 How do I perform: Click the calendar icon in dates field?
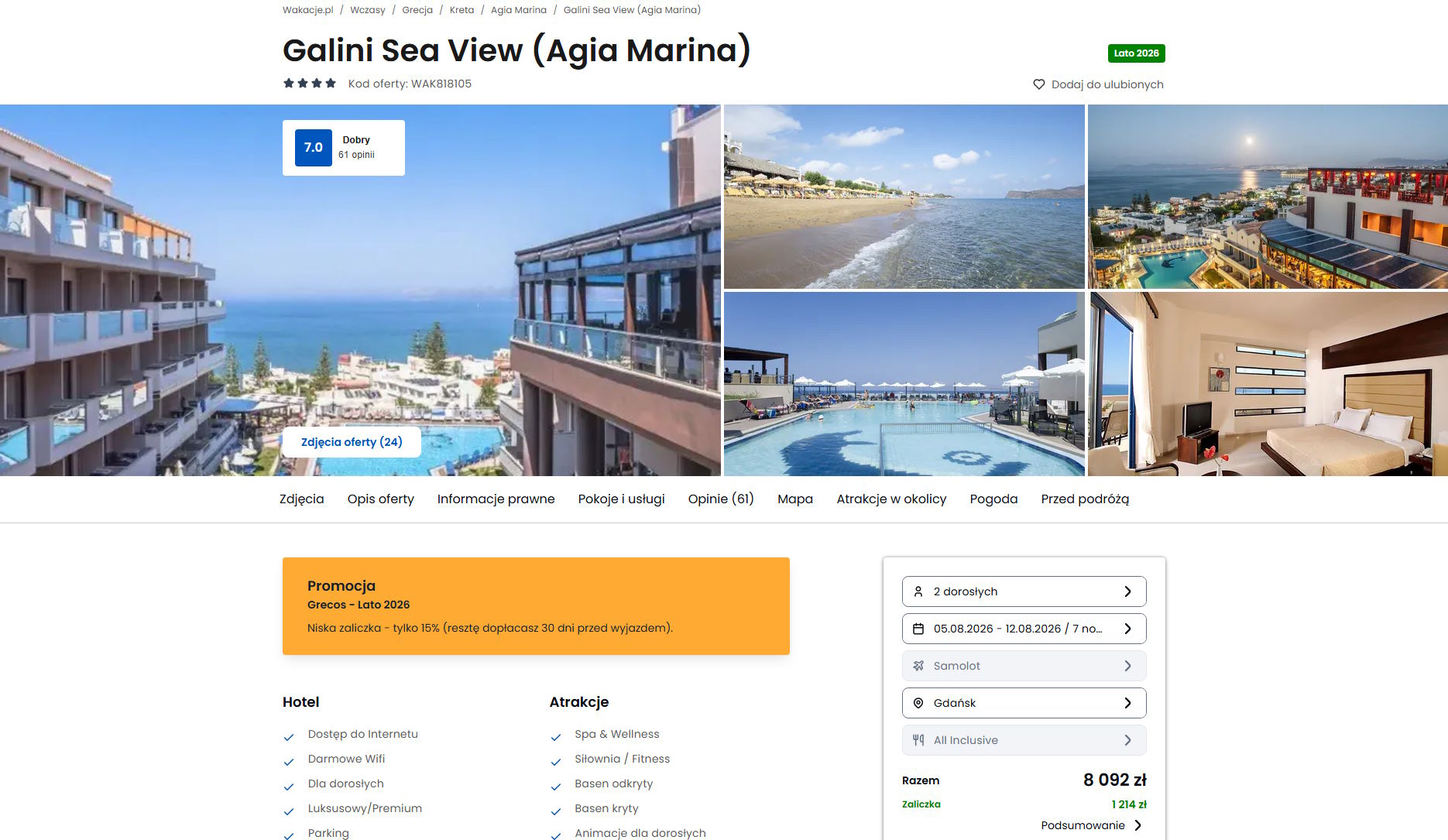pyautogui.click(x=918, y=629)
